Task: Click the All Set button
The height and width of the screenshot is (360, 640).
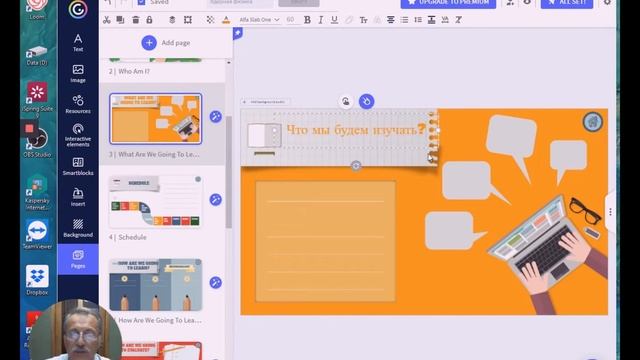Action: [567, 3]
